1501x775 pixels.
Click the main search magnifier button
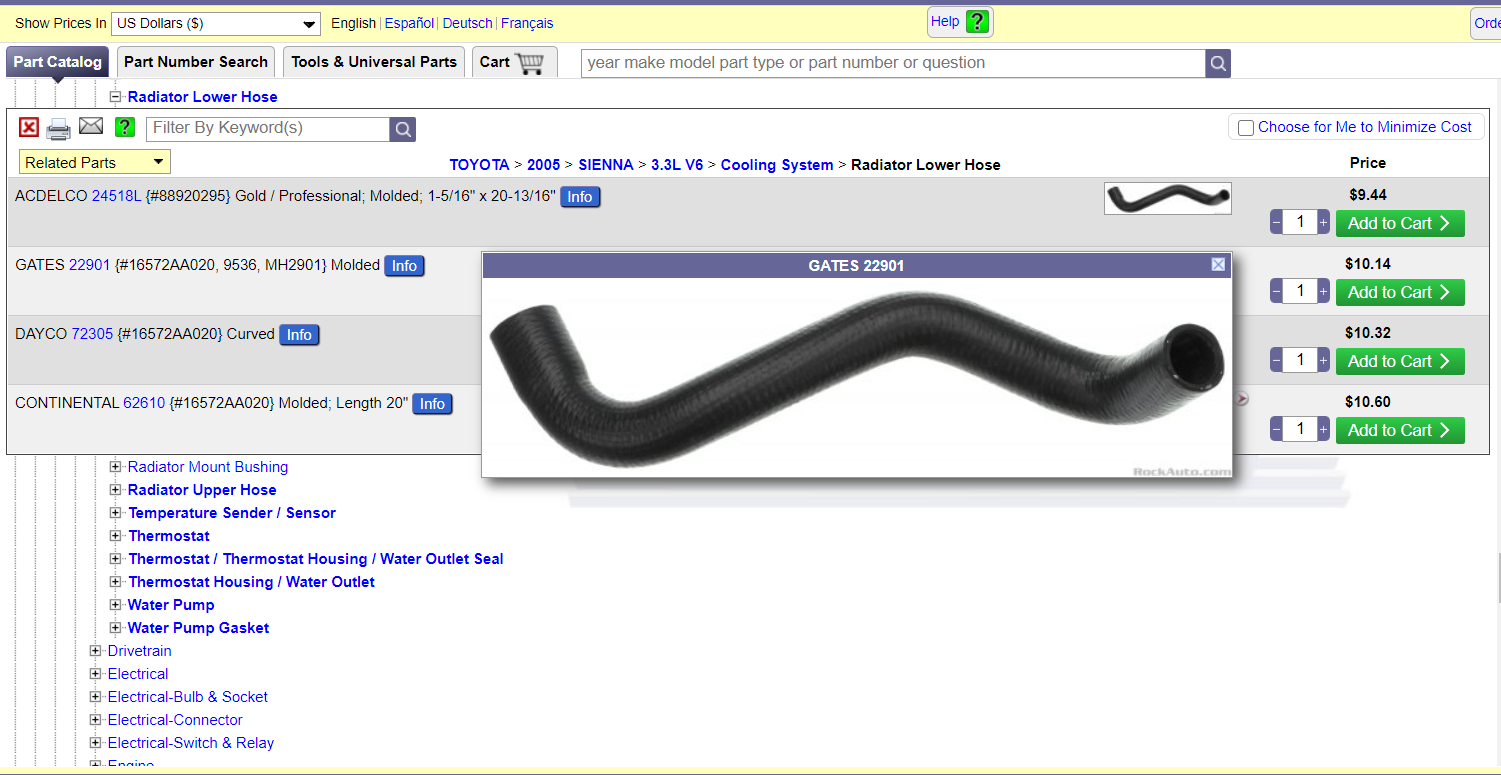click(x=1218, y=63)
